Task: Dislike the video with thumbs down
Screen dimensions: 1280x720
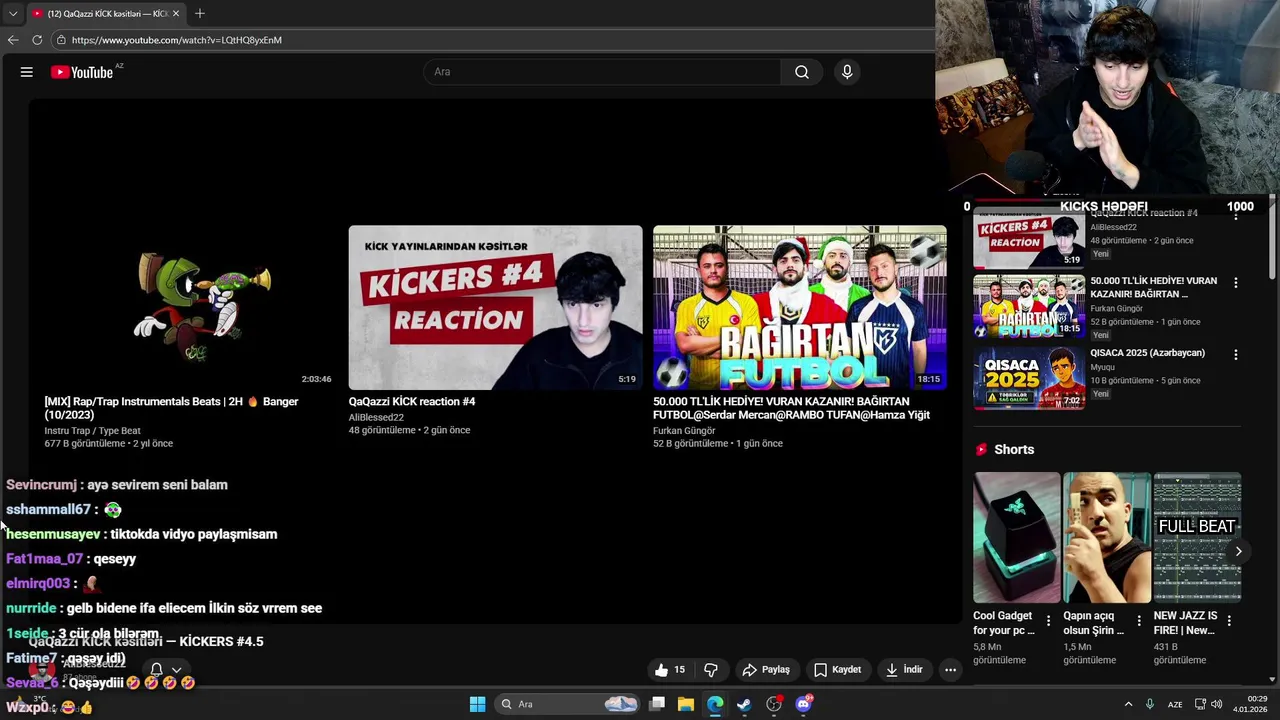Action: click(x=711, y=670)
